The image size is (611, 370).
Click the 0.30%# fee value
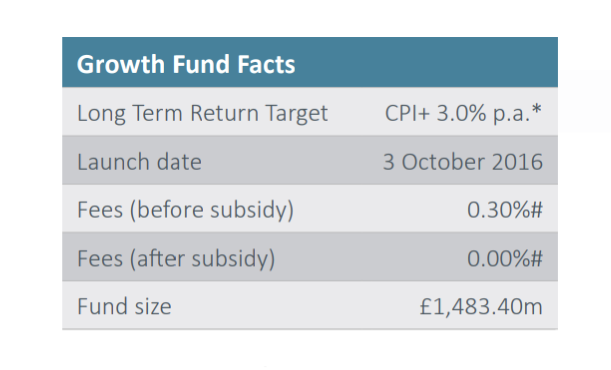505,210
